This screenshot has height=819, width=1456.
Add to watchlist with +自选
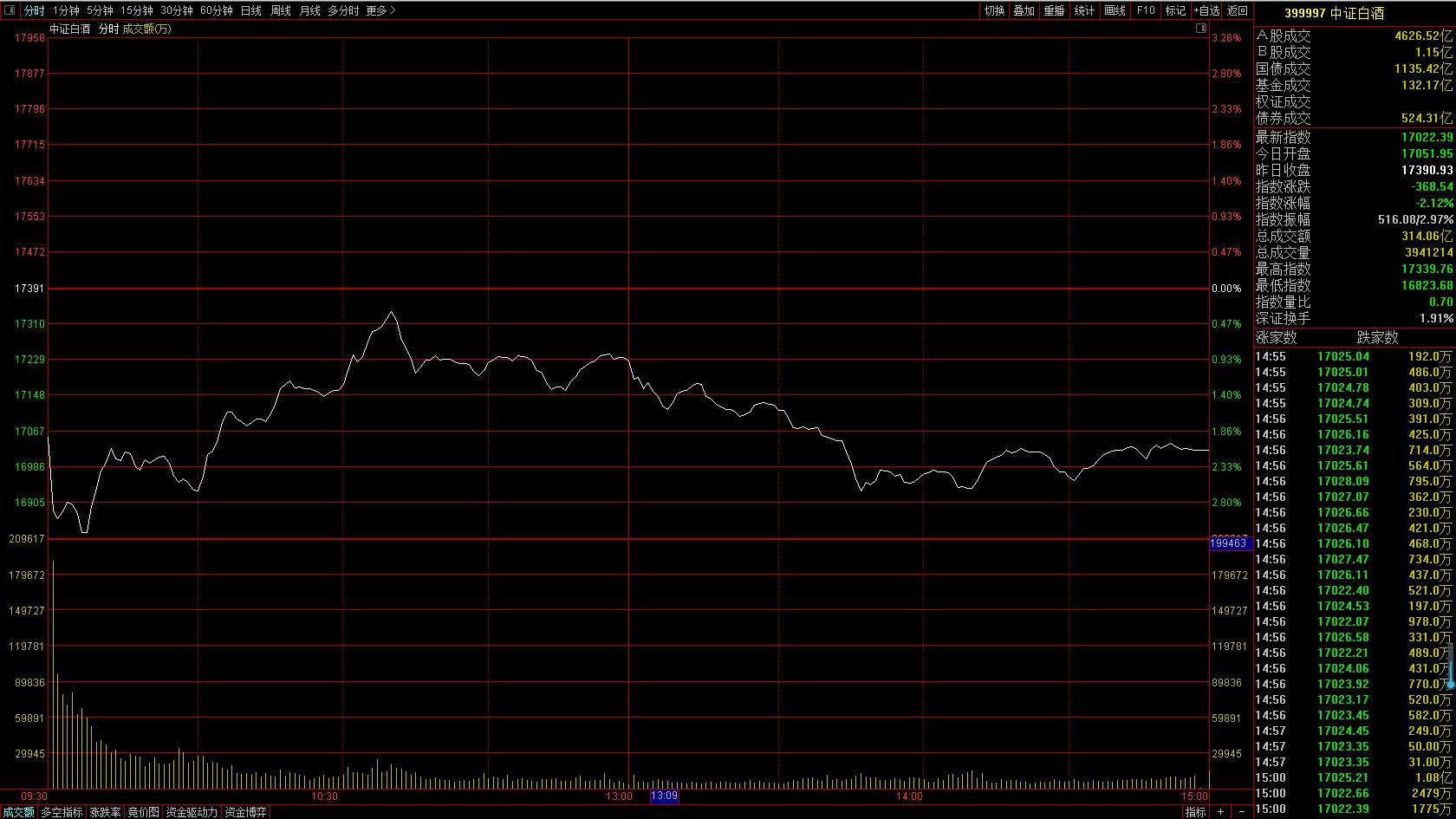coord(1206,10)
